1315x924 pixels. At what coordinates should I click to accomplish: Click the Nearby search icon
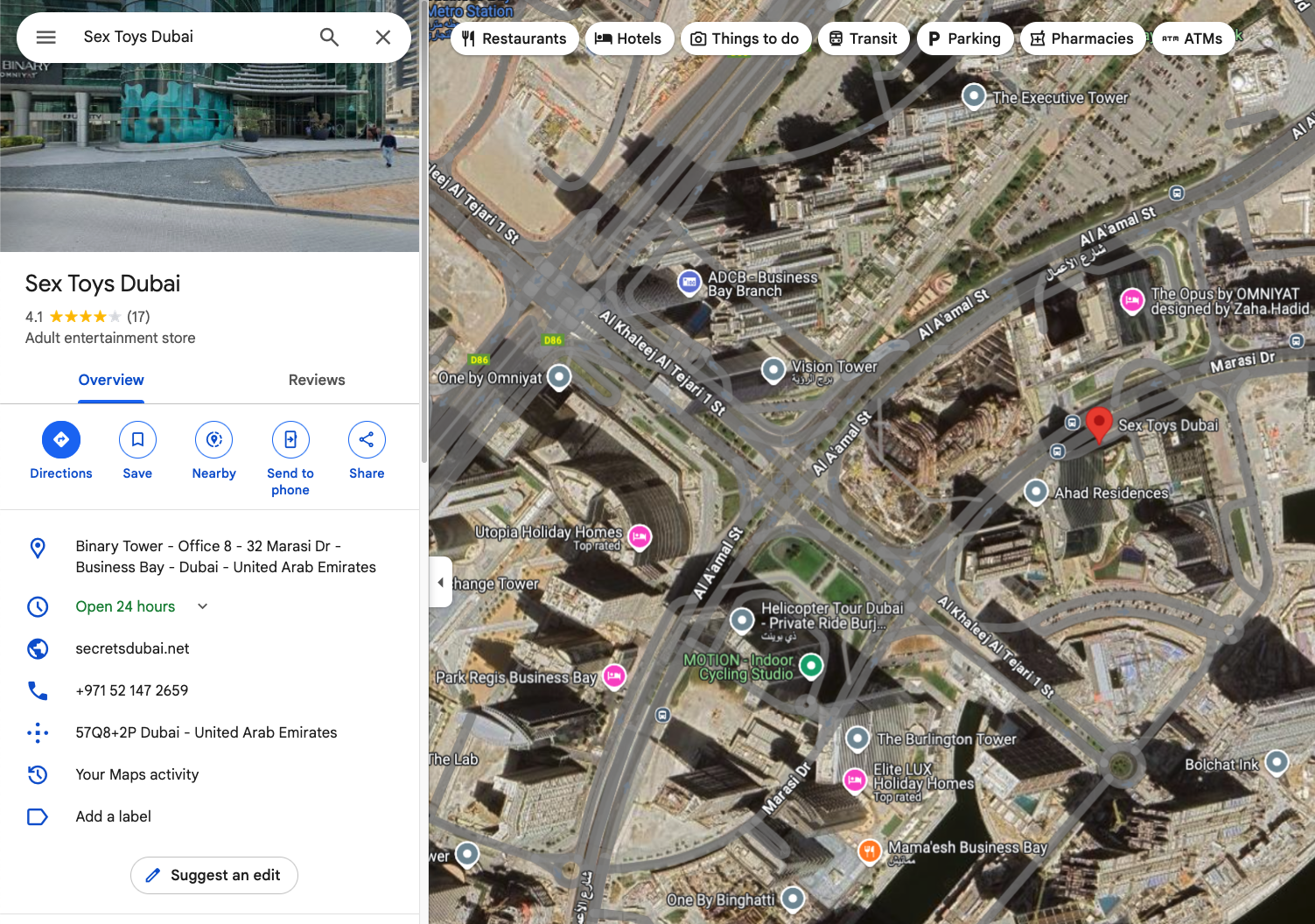pyautogui.click(x=214, y=439)
